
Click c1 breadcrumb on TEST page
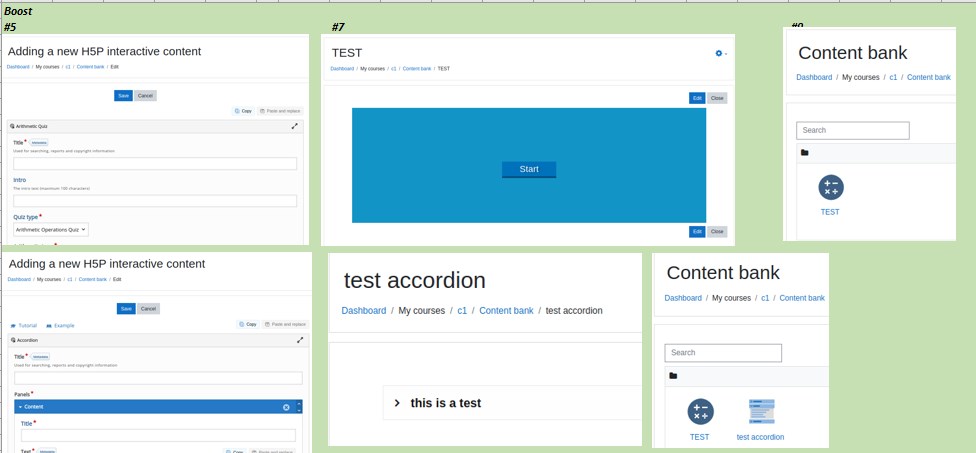(x=393, y=68)
